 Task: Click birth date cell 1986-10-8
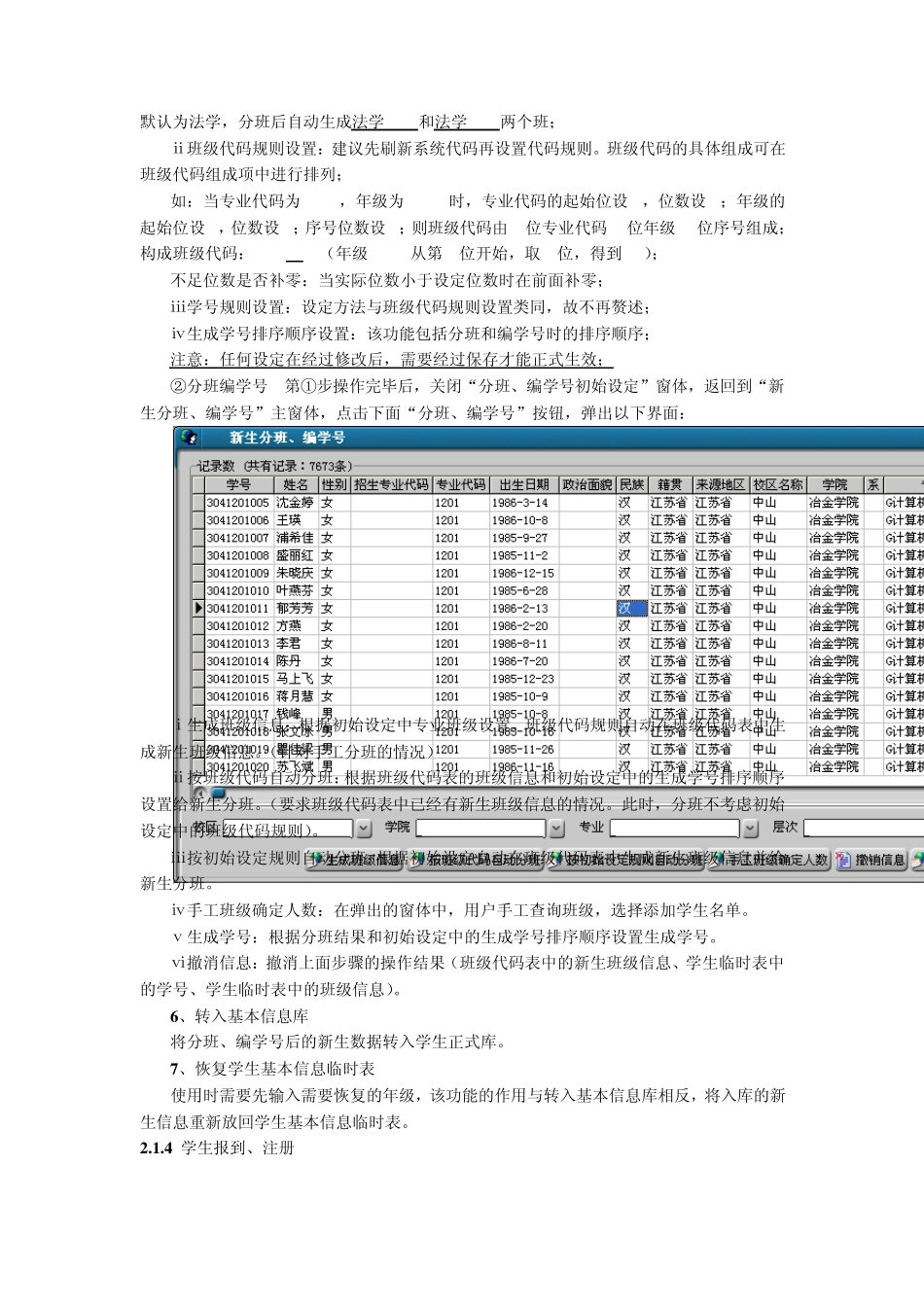point(523,520)
